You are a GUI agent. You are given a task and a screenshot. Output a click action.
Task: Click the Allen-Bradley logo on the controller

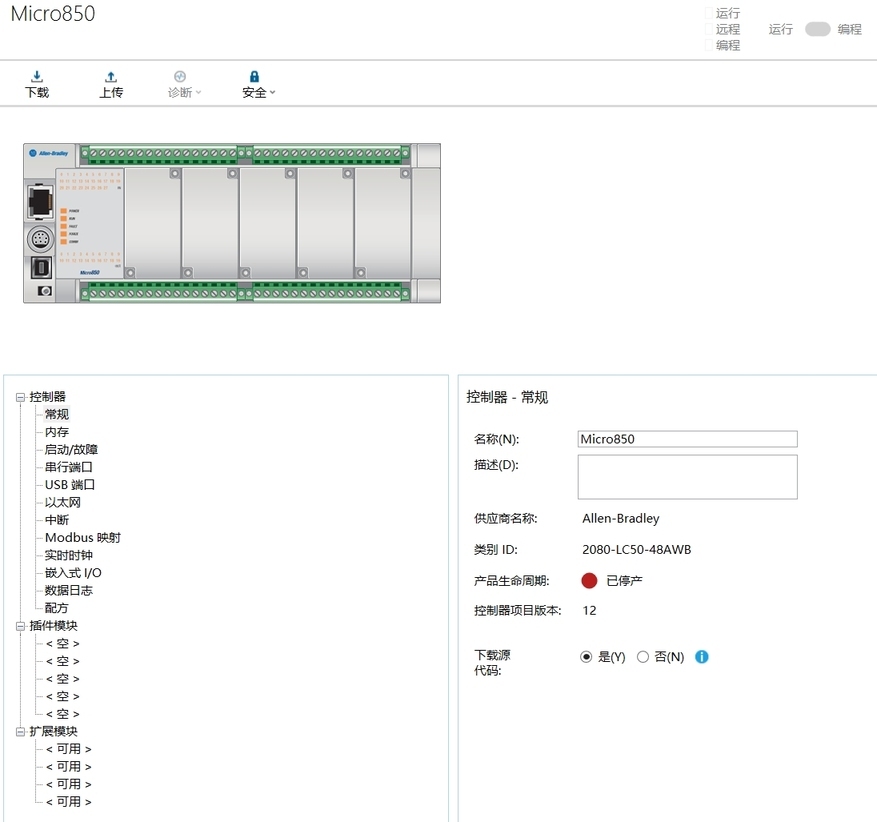click(49, 153)
